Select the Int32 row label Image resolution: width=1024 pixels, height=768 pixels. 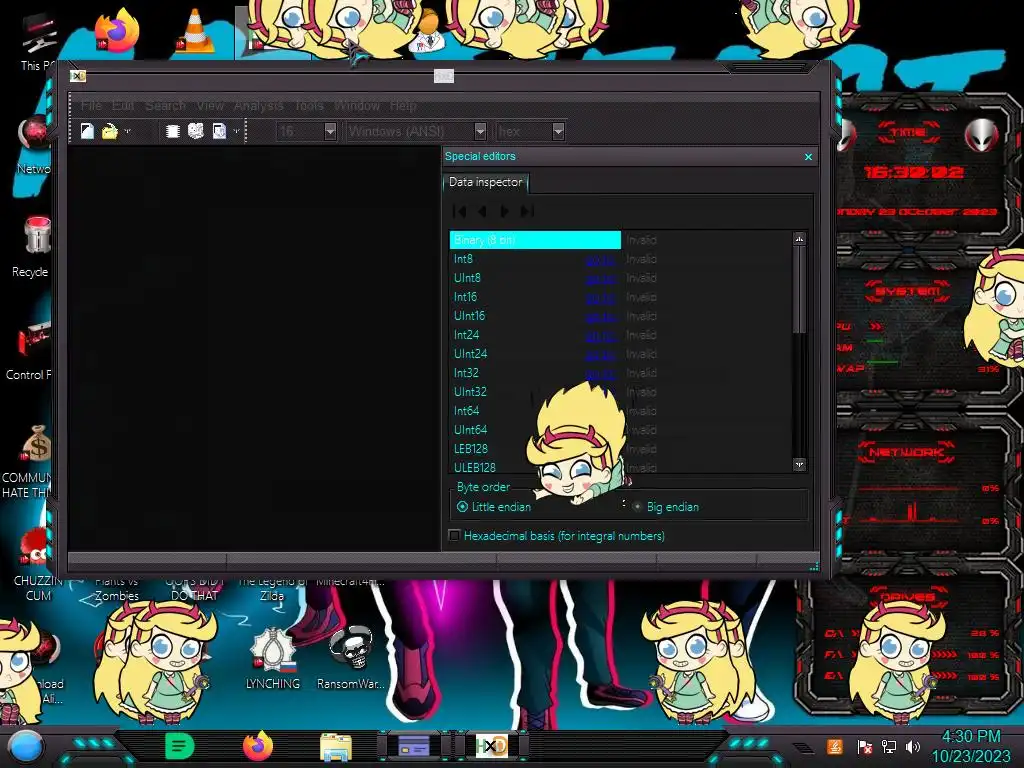point(466,373)
